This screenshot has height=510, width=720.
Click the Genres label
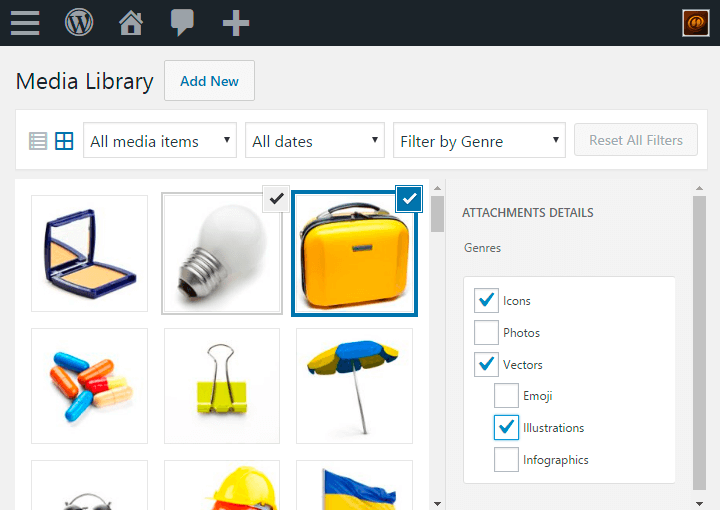click(x=482, y=248)
